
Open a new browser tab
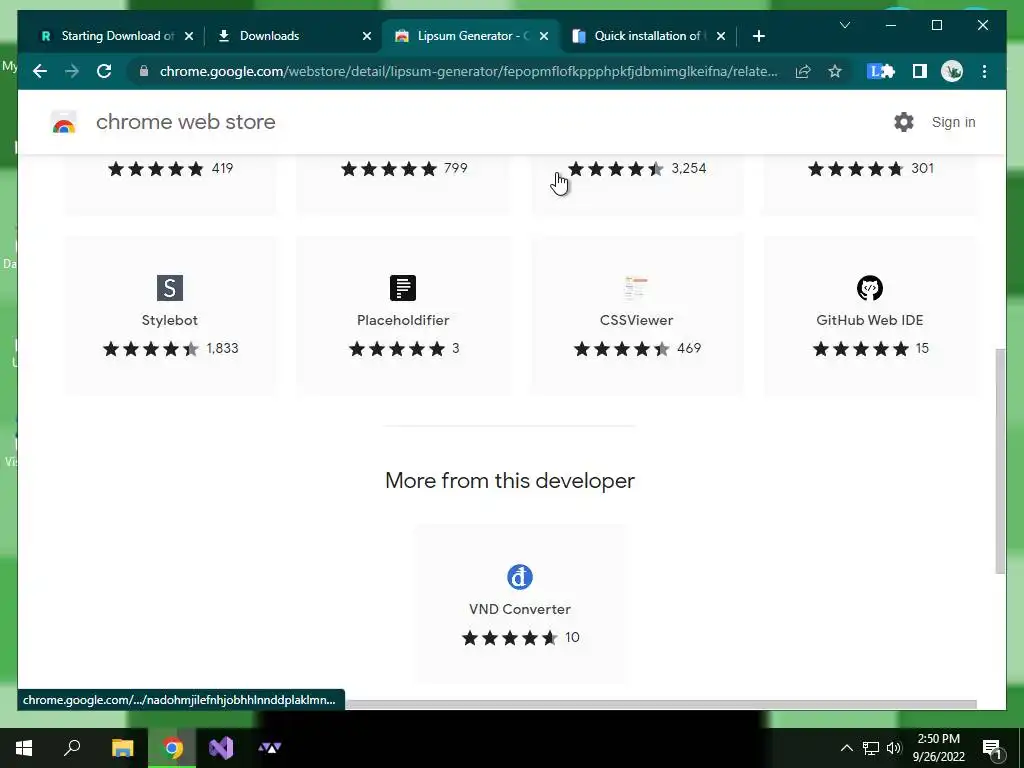758,36
